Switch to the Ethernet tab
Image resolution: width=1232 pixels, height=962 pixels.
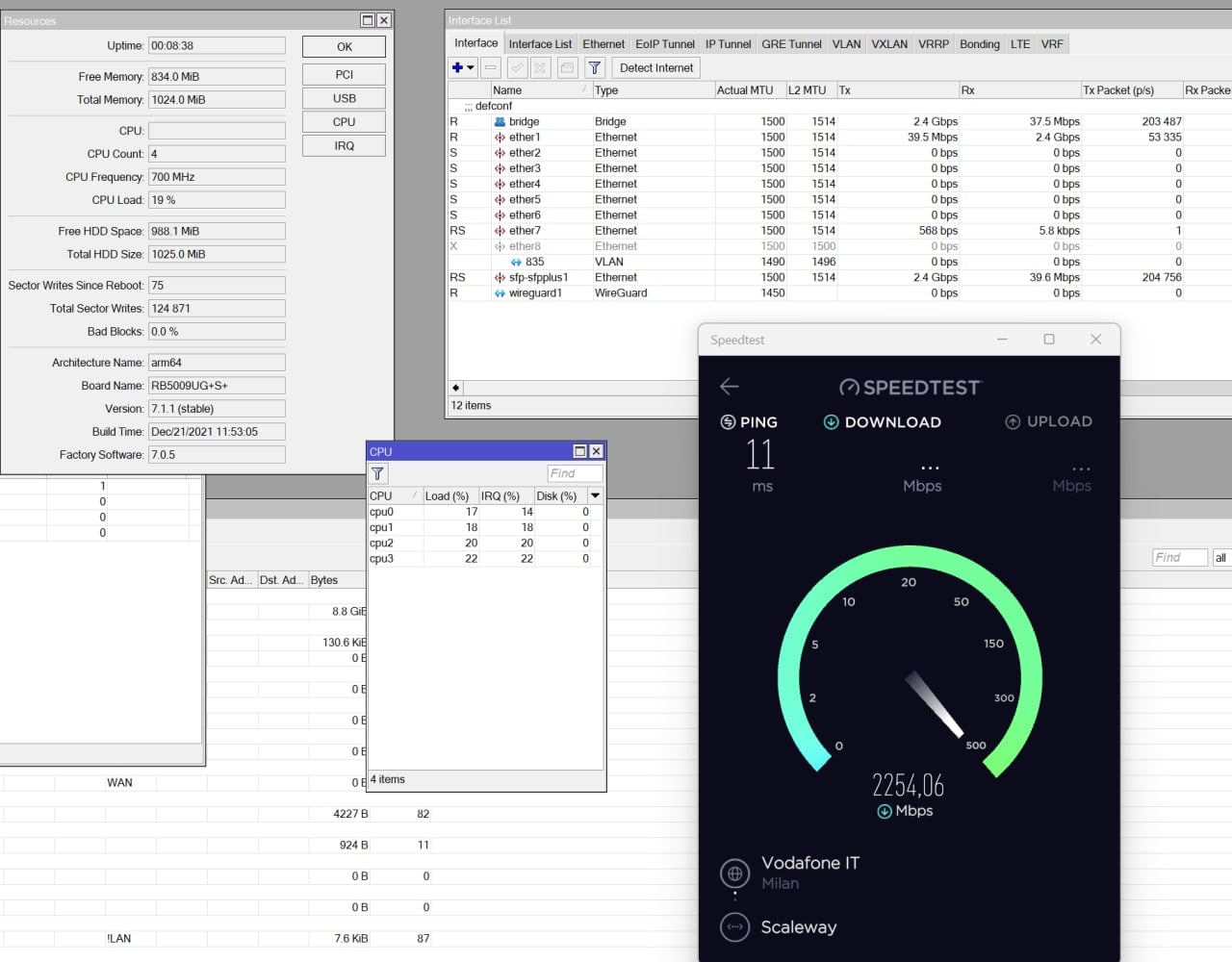coord(603,44)
